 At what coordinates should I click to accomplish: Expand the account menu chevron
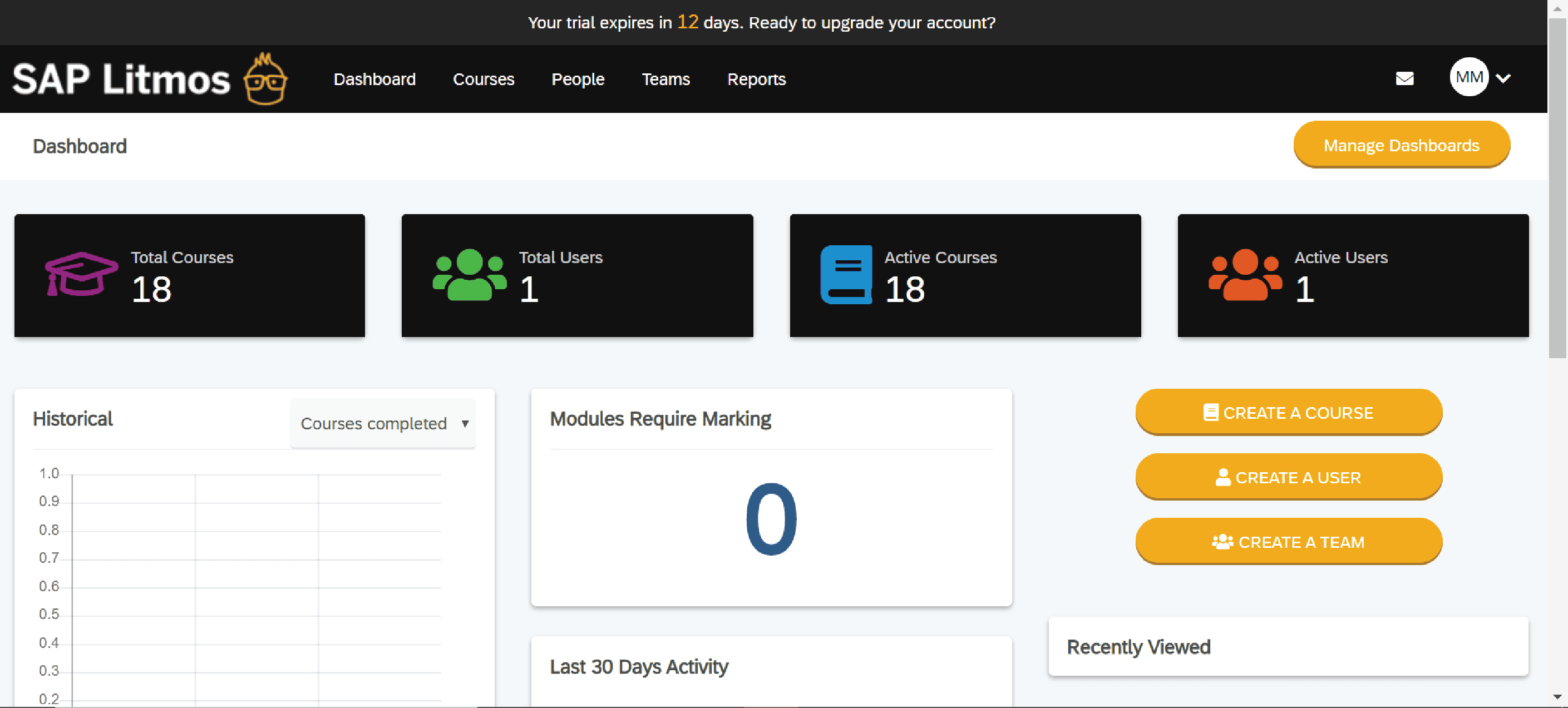pos(1503,78)
